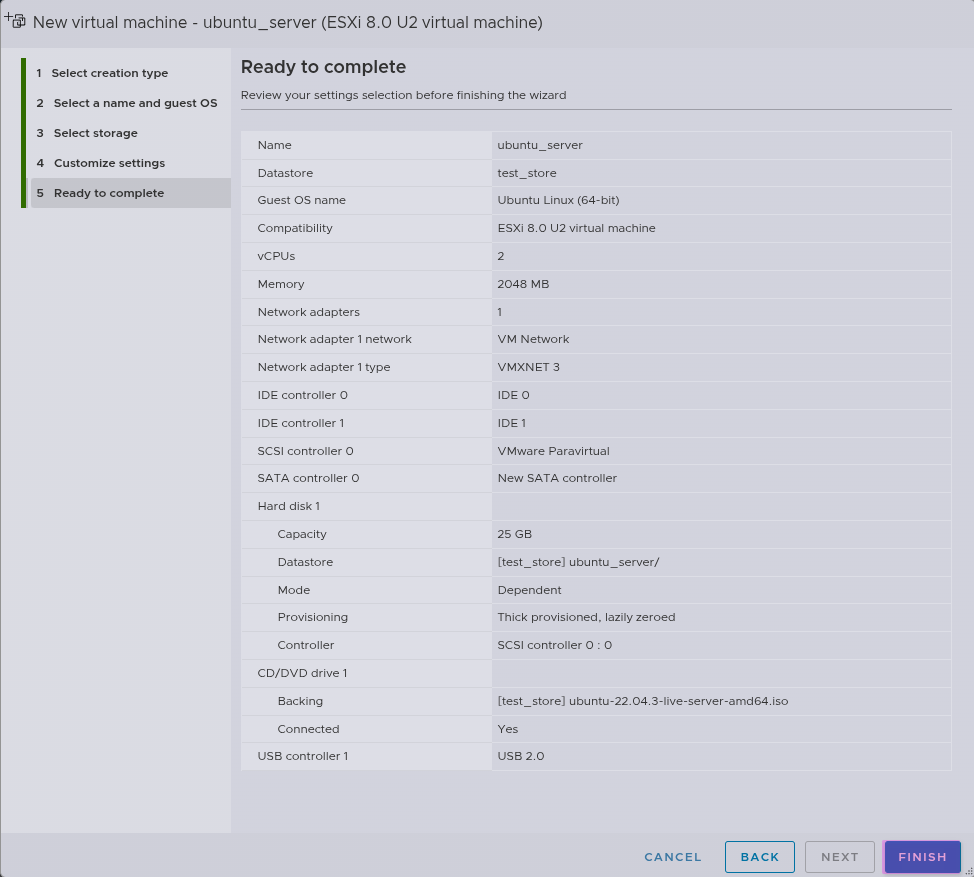Jump to step 3 Select storage

(x=95, y=133)
